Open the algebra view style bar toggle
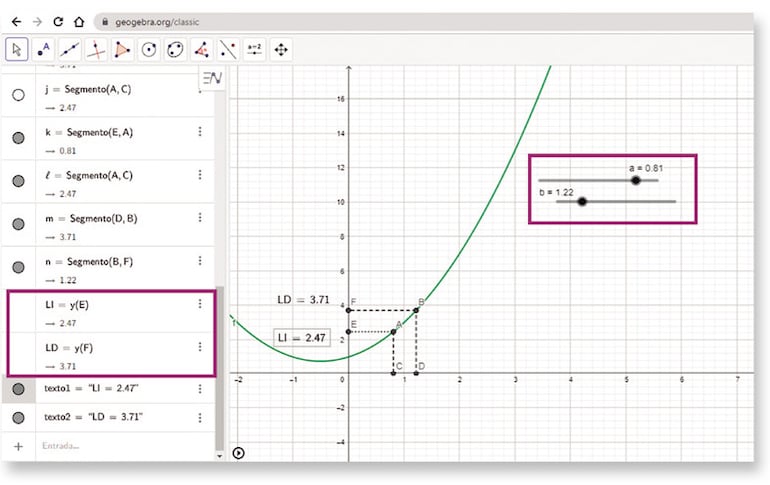Image resolution: width=770 pixels, height=485 pixels. [x=212, y=78]
